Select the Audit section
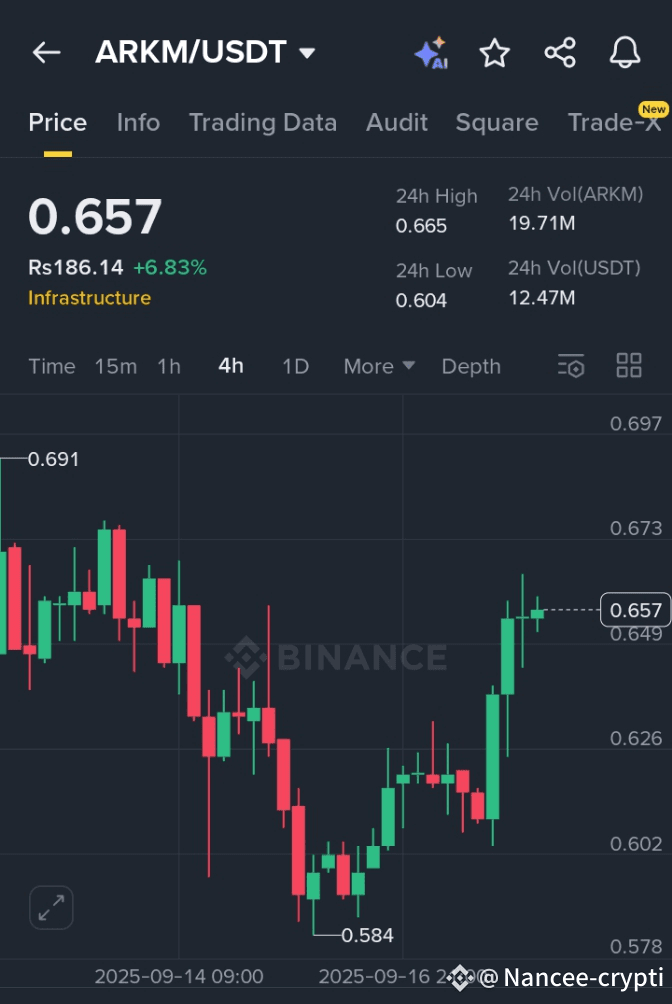This screenshot has height=1004, width=672. tap(396, 122)
